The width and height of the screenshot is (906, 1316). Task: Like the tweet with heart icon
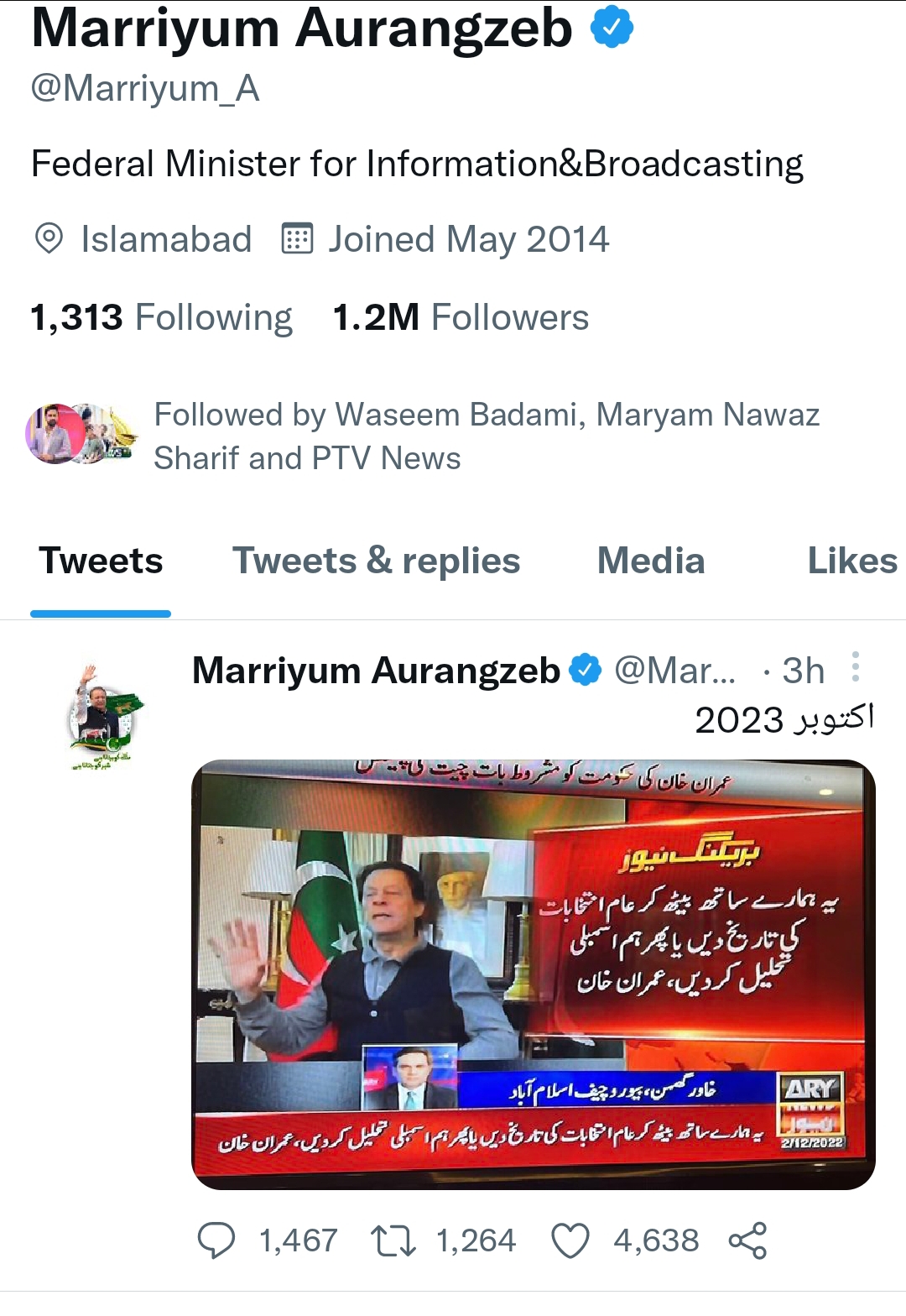point(570,1240)
